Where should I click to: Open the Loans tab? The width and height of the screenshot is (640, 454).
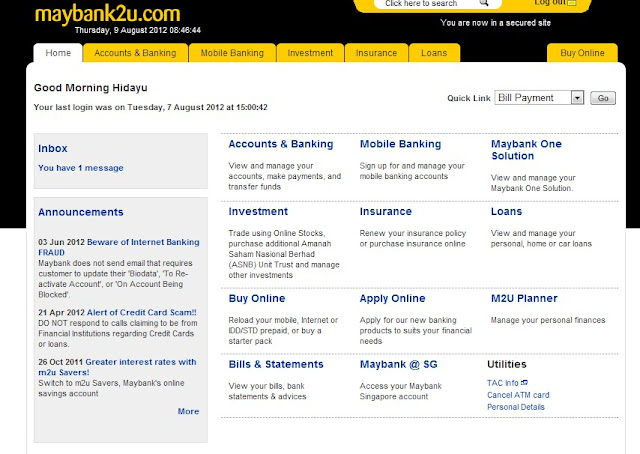[434, 53]
